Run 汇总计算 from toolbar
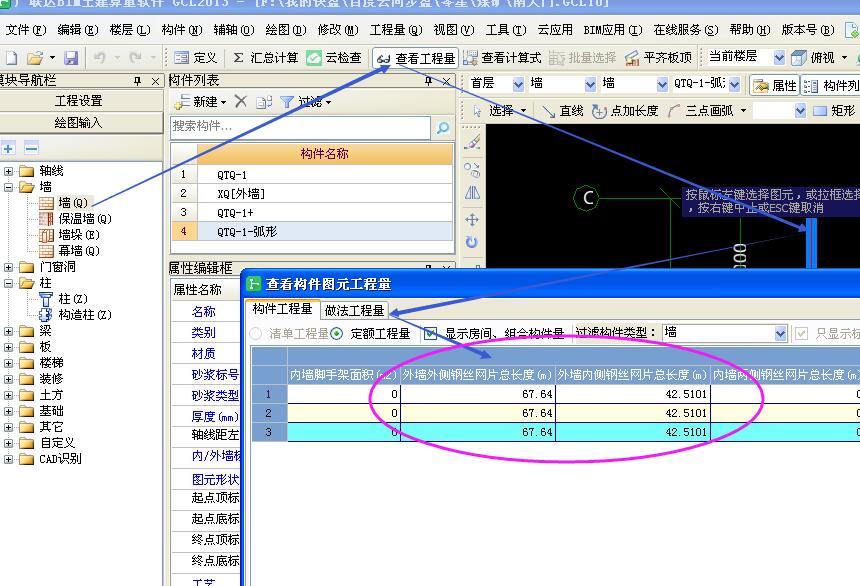This screenshot has height=586, width=860. pos(265,58)
